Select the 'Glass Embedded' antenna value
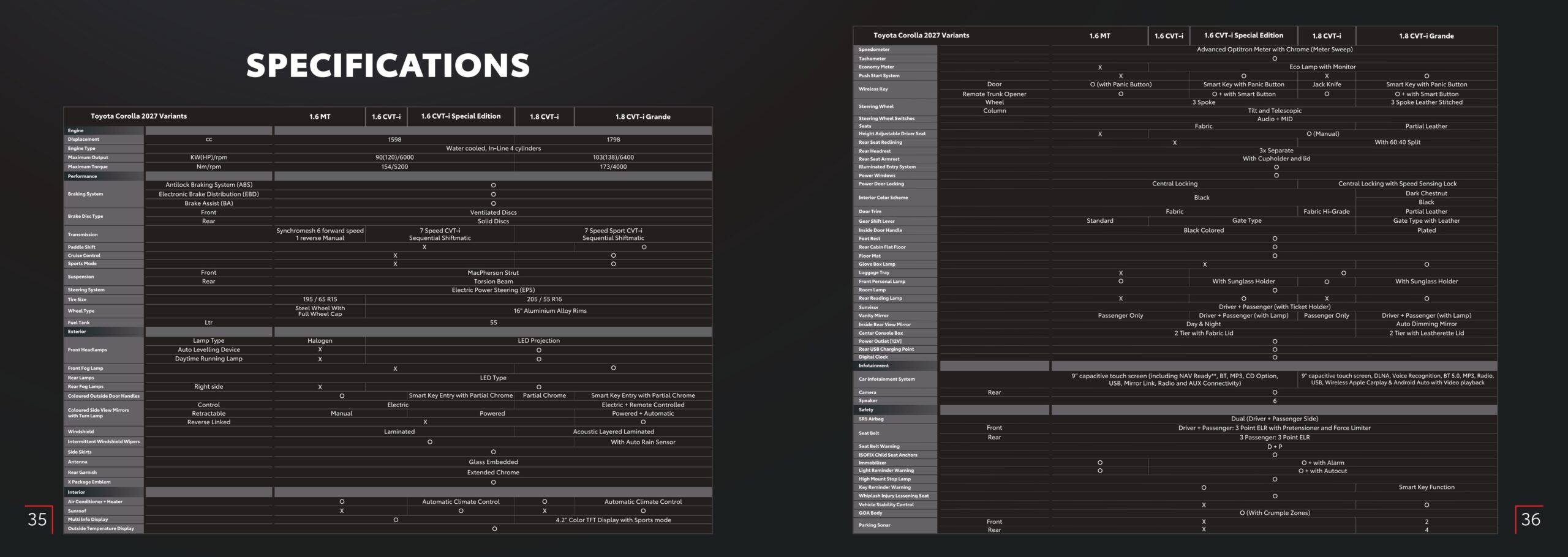The width and height of the screenshot is (1568, 557). click(493, 462)
